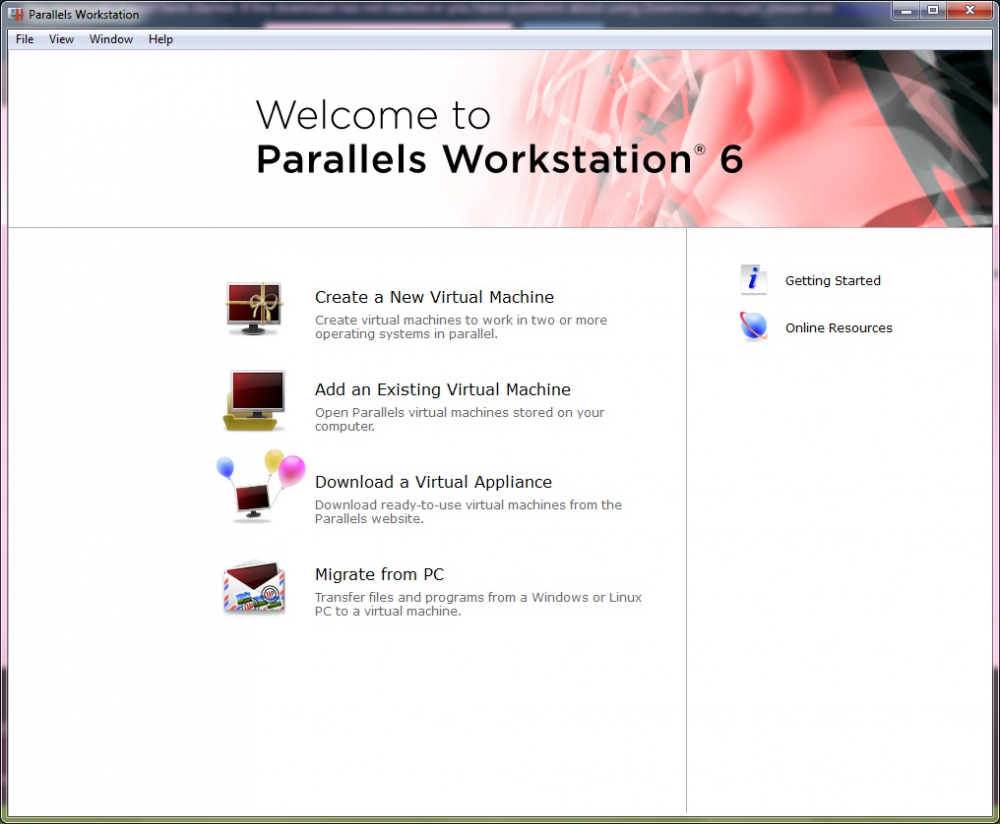Start Migrate from PC option
This screenshot has height=824, width=1000.
(379, 575)
